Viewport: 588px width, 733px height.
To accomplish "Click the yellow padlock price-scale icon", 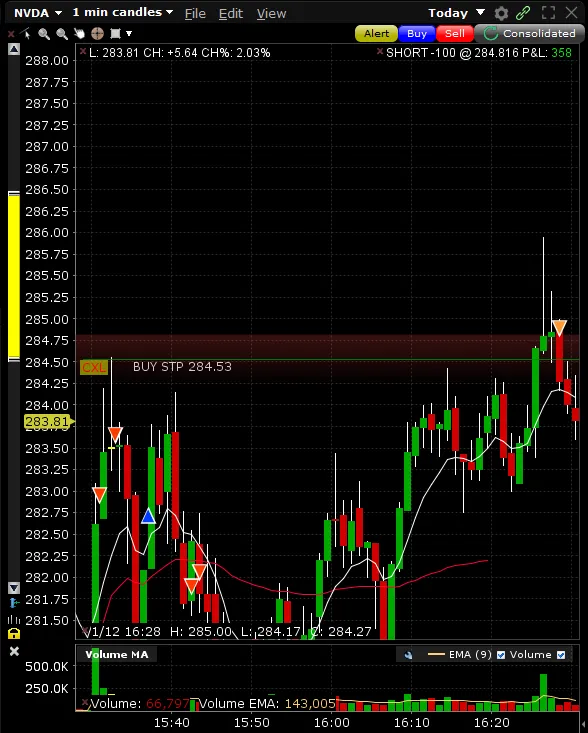I will [14, 633].
